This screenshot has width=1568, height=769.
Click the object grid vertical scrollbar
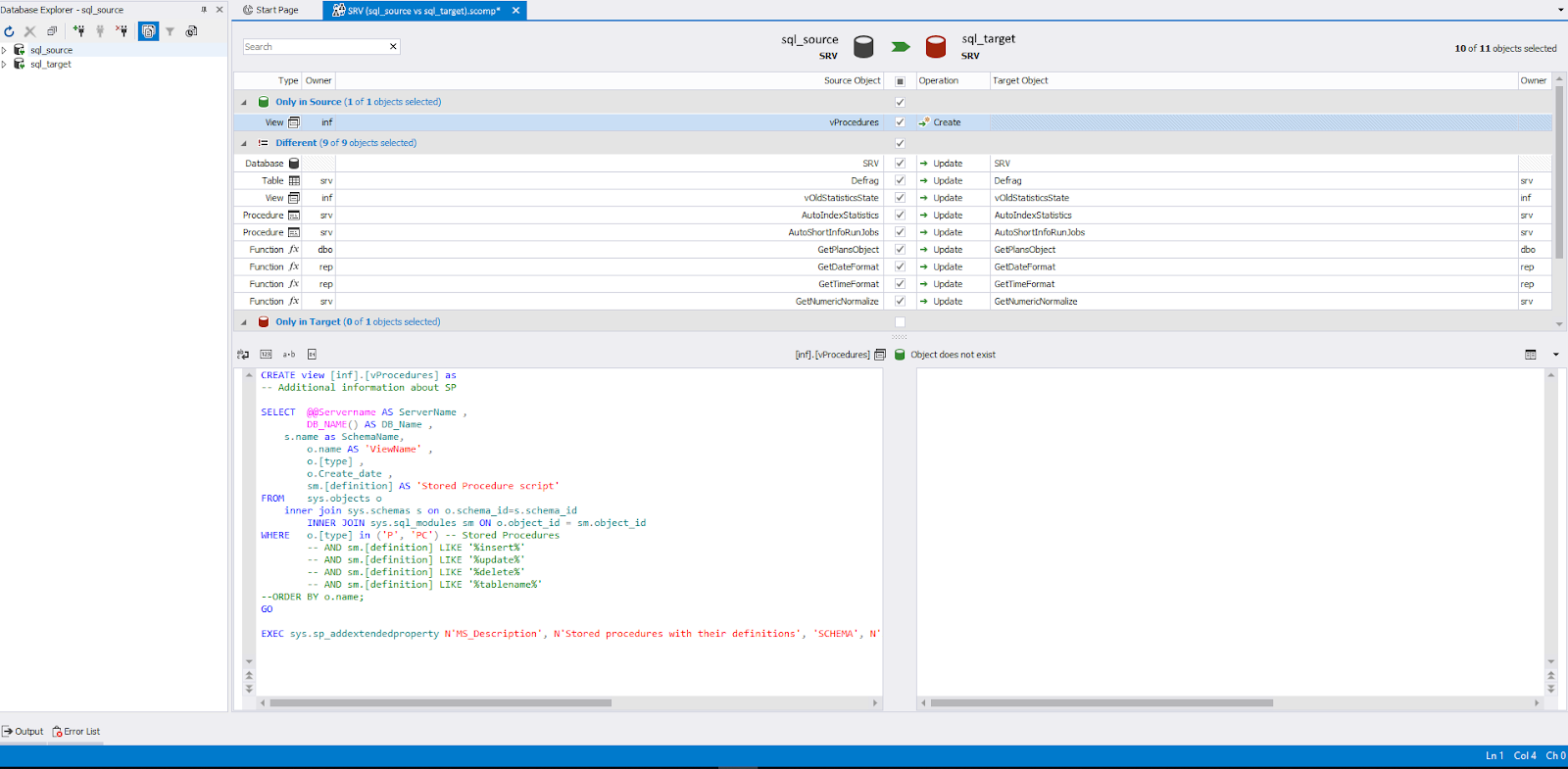[1559, 171]
